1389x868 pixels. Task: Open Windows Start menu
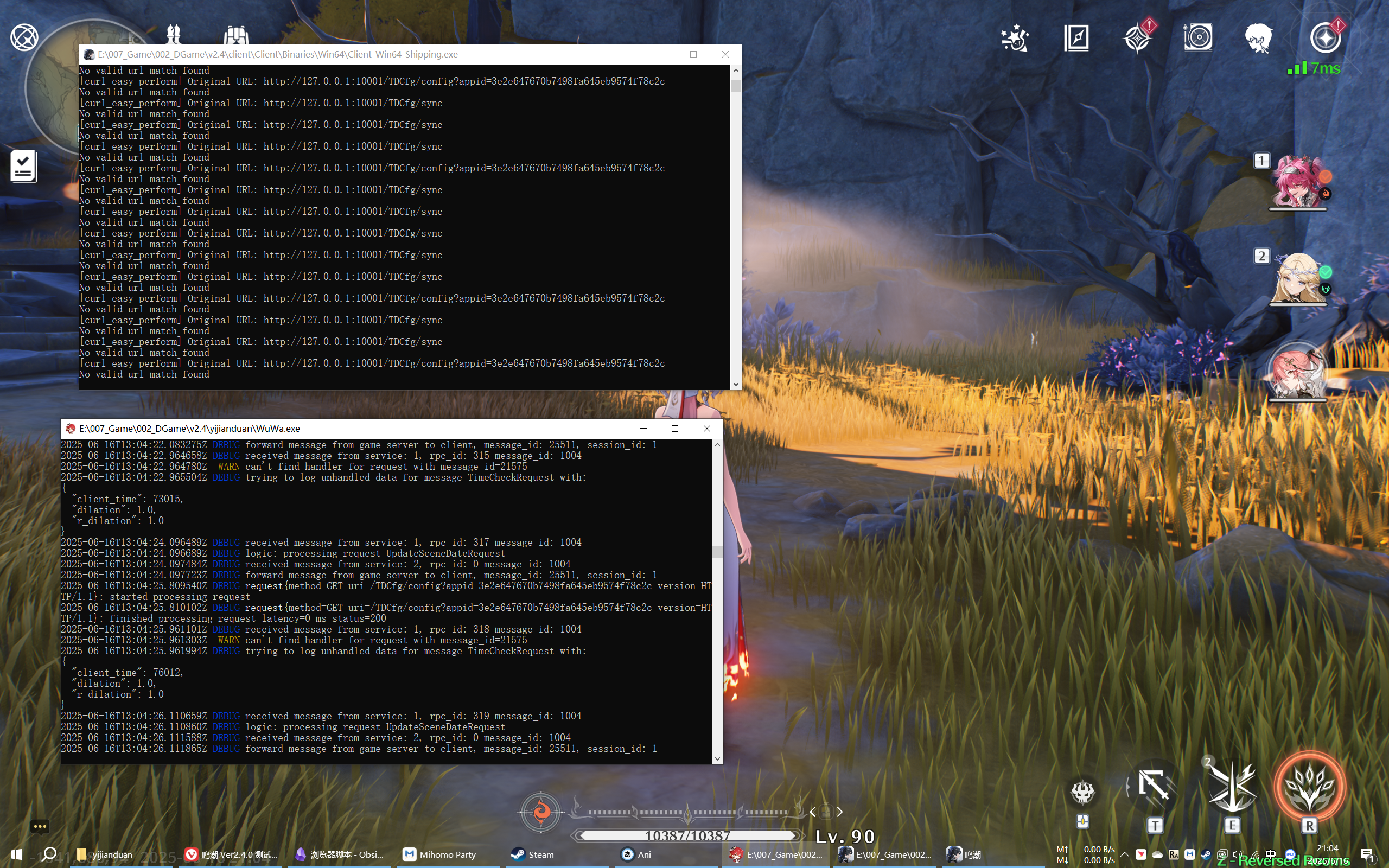pos(16,854)
